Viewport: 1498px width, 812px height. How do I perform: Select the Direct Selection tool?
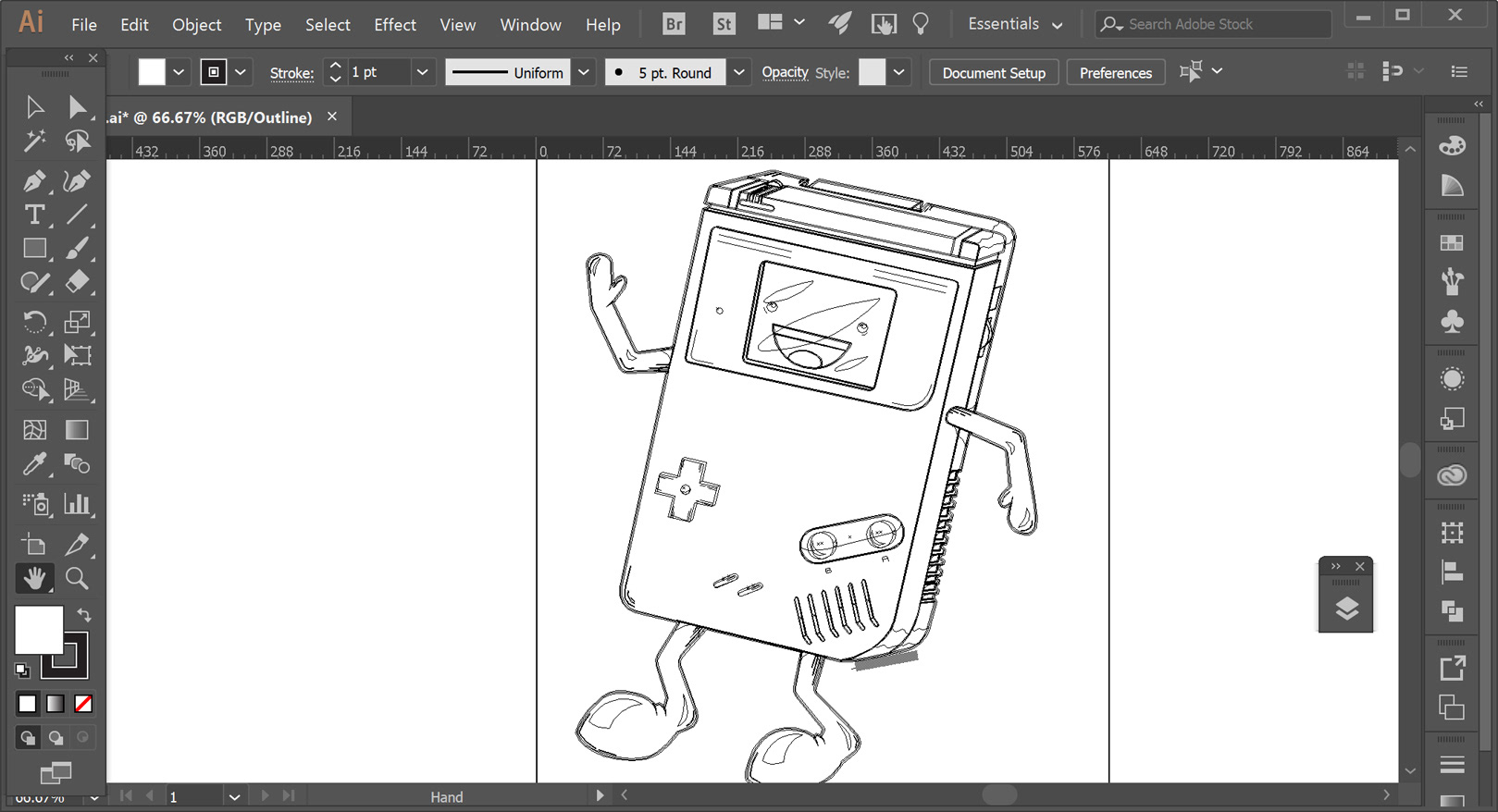[78, 107]
